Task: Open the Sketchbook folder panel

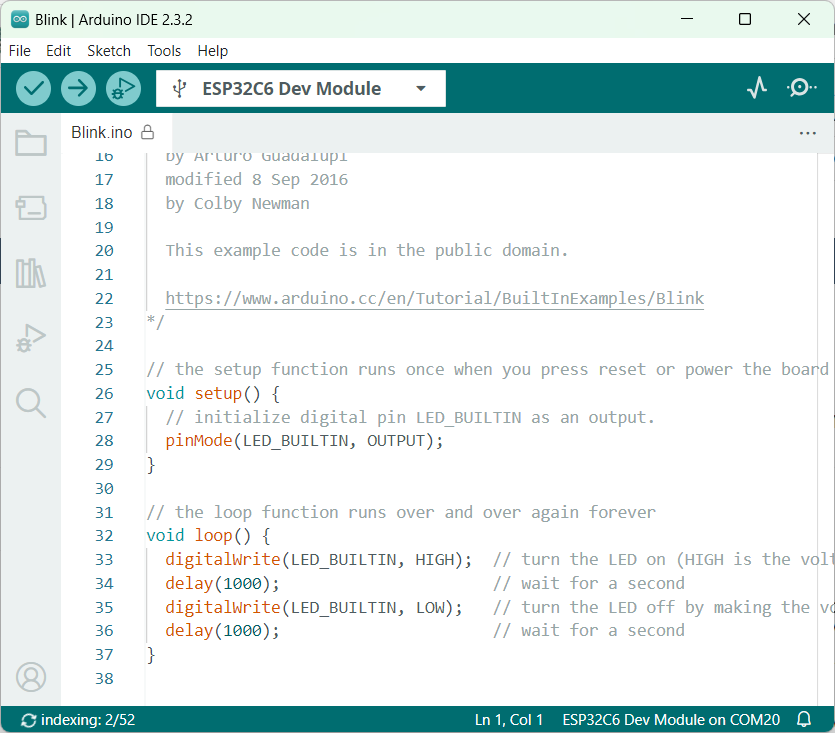Action: click(x=31, y=143)
